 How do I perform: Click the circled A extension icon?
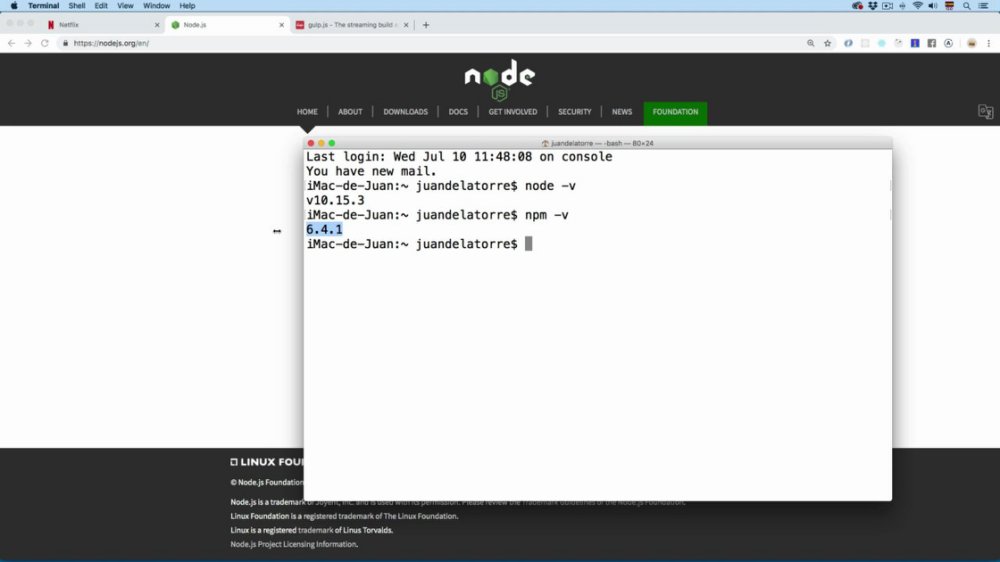click(948, 43)
